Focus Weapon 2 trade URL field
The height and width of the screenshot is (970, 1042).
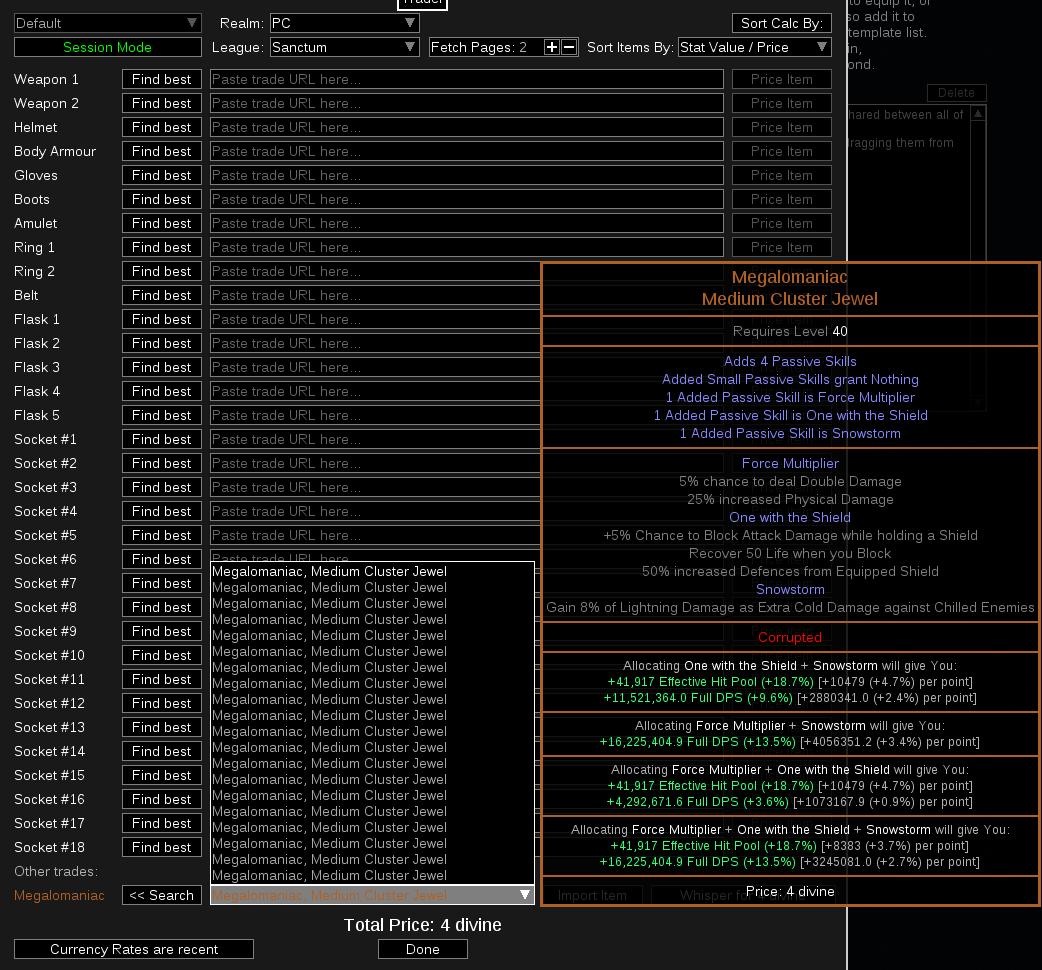point(467,103)
